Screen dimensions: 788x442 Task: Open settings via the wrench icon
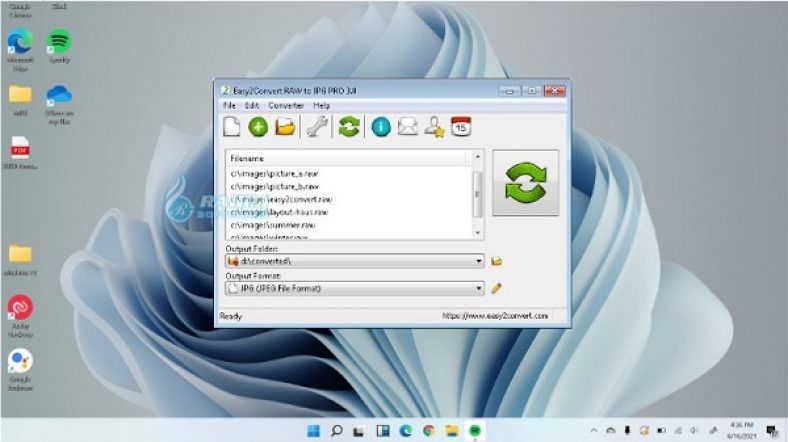pyautogui.click(x=317, y=127)
